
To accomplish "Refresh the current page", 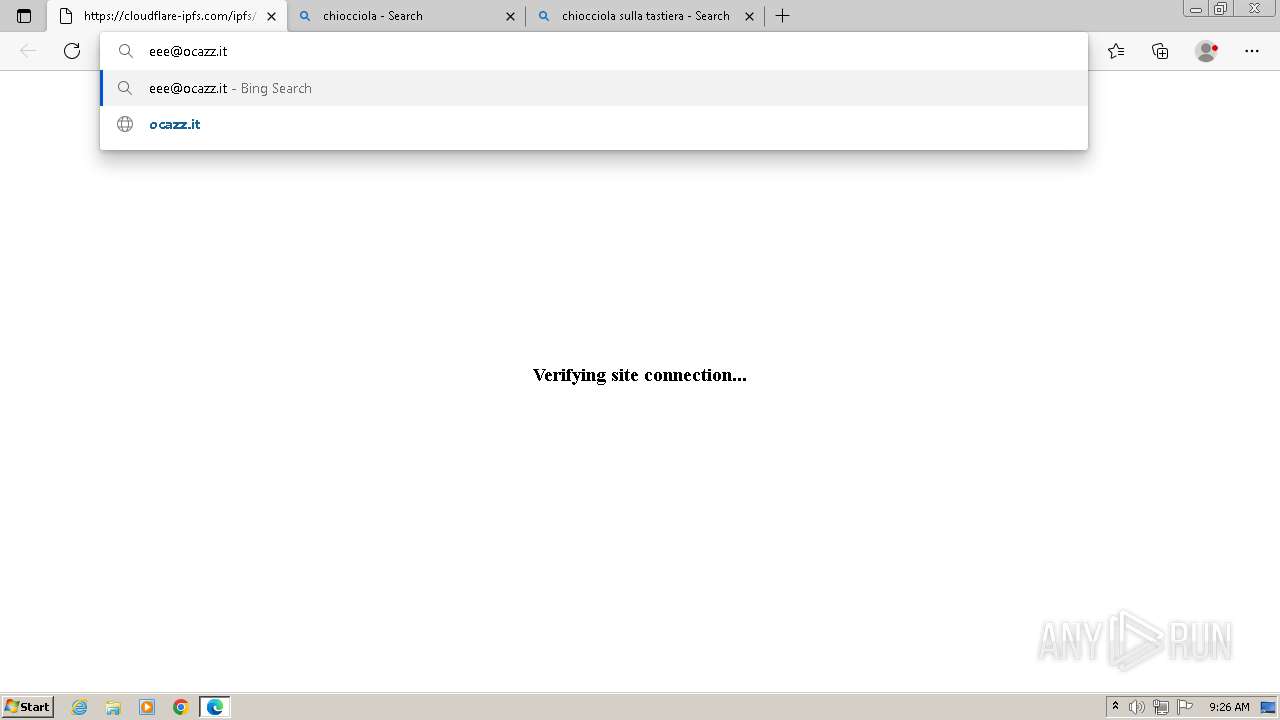I will point(72,51).
